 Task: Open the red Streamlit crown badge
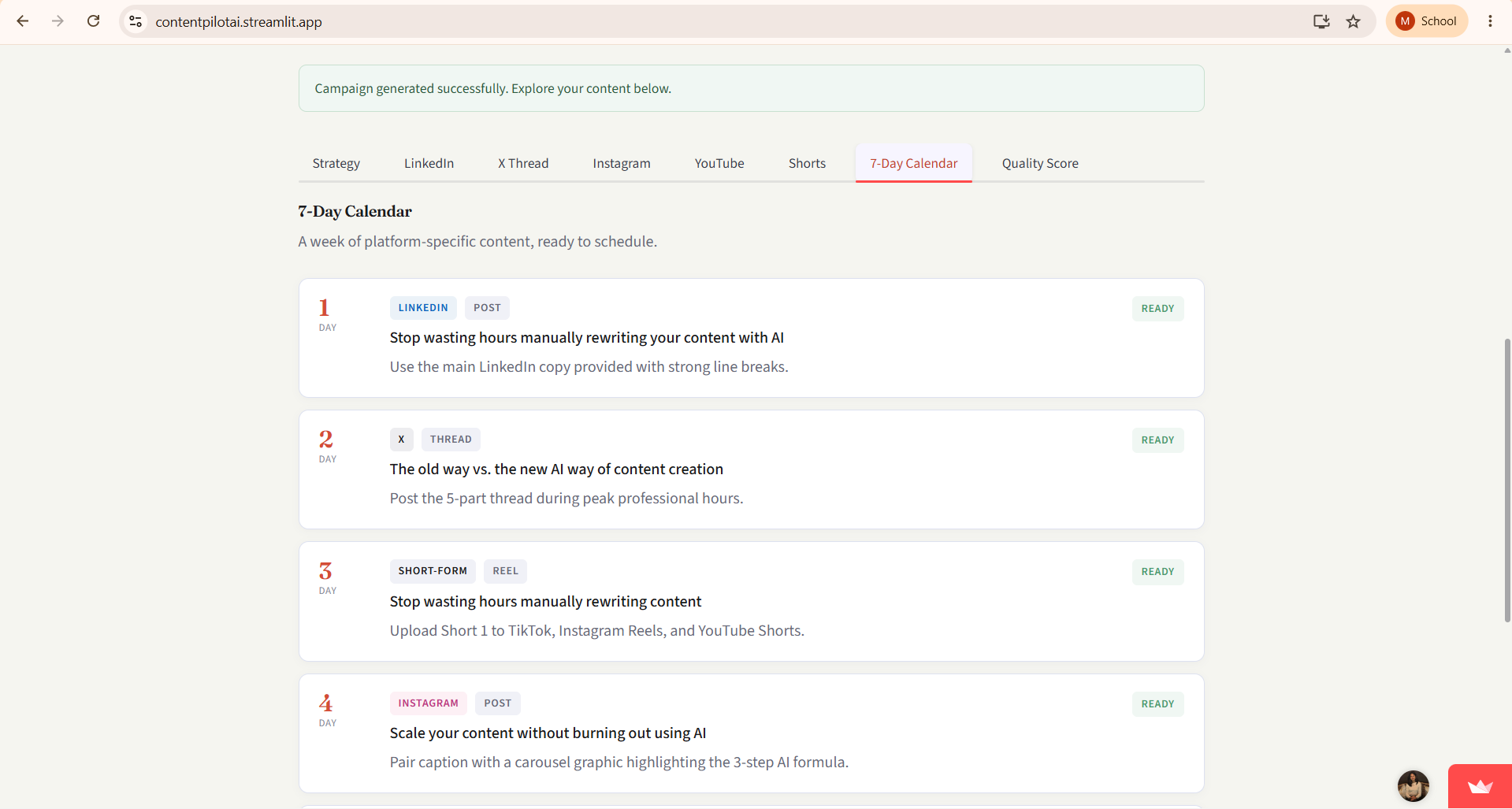click(1480, 786)
